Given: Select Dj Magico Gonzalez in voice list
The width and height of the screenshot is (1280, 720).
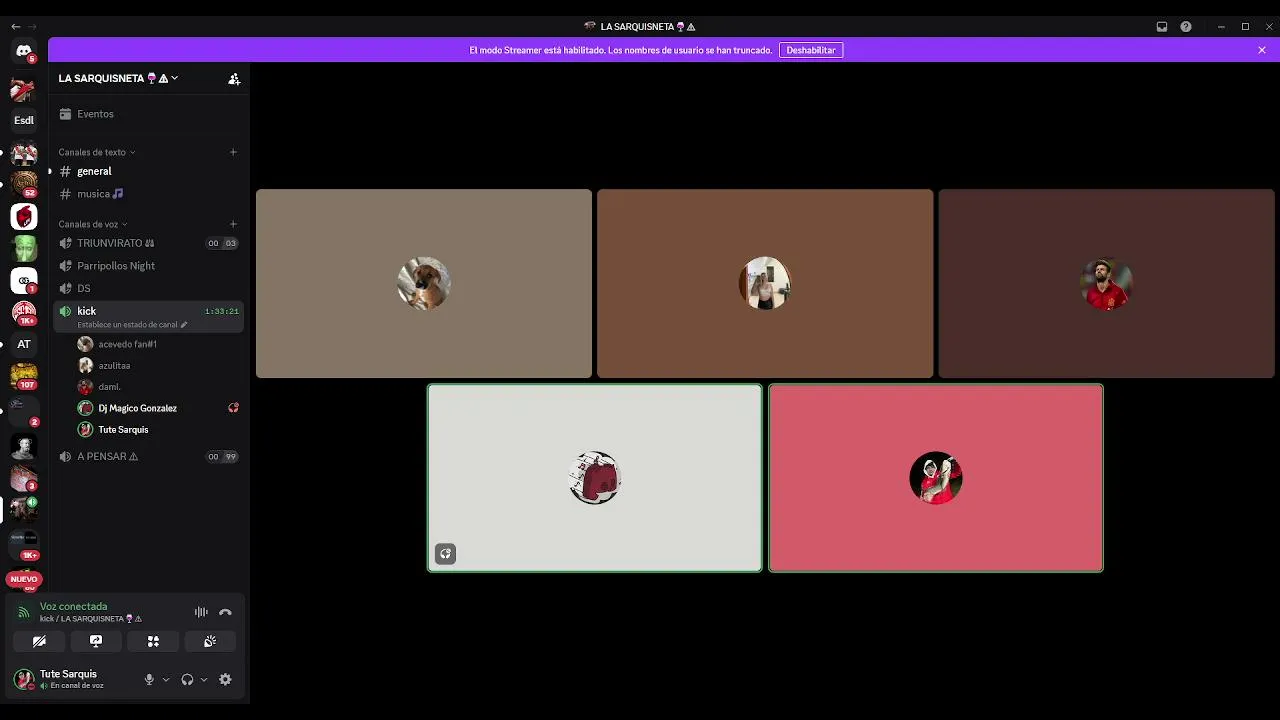Looking at the screenshot, I should [x=158, y=408].
